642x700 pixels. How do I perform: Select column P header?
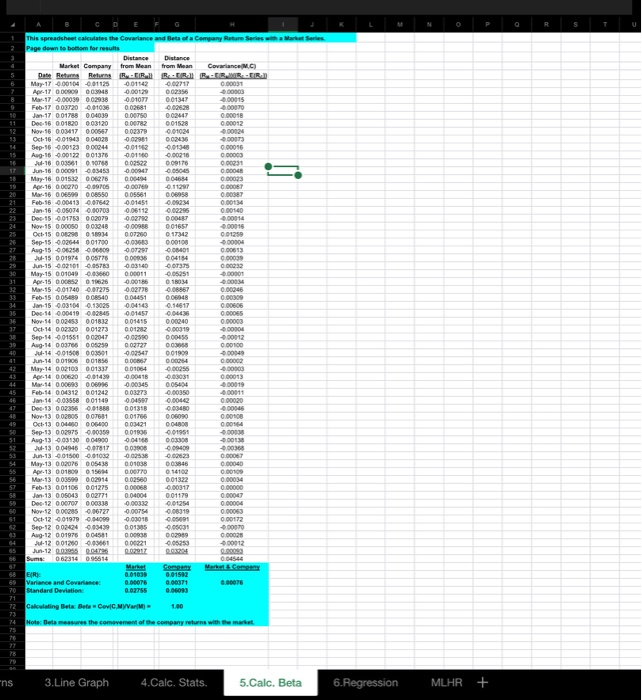click(487, 25)
